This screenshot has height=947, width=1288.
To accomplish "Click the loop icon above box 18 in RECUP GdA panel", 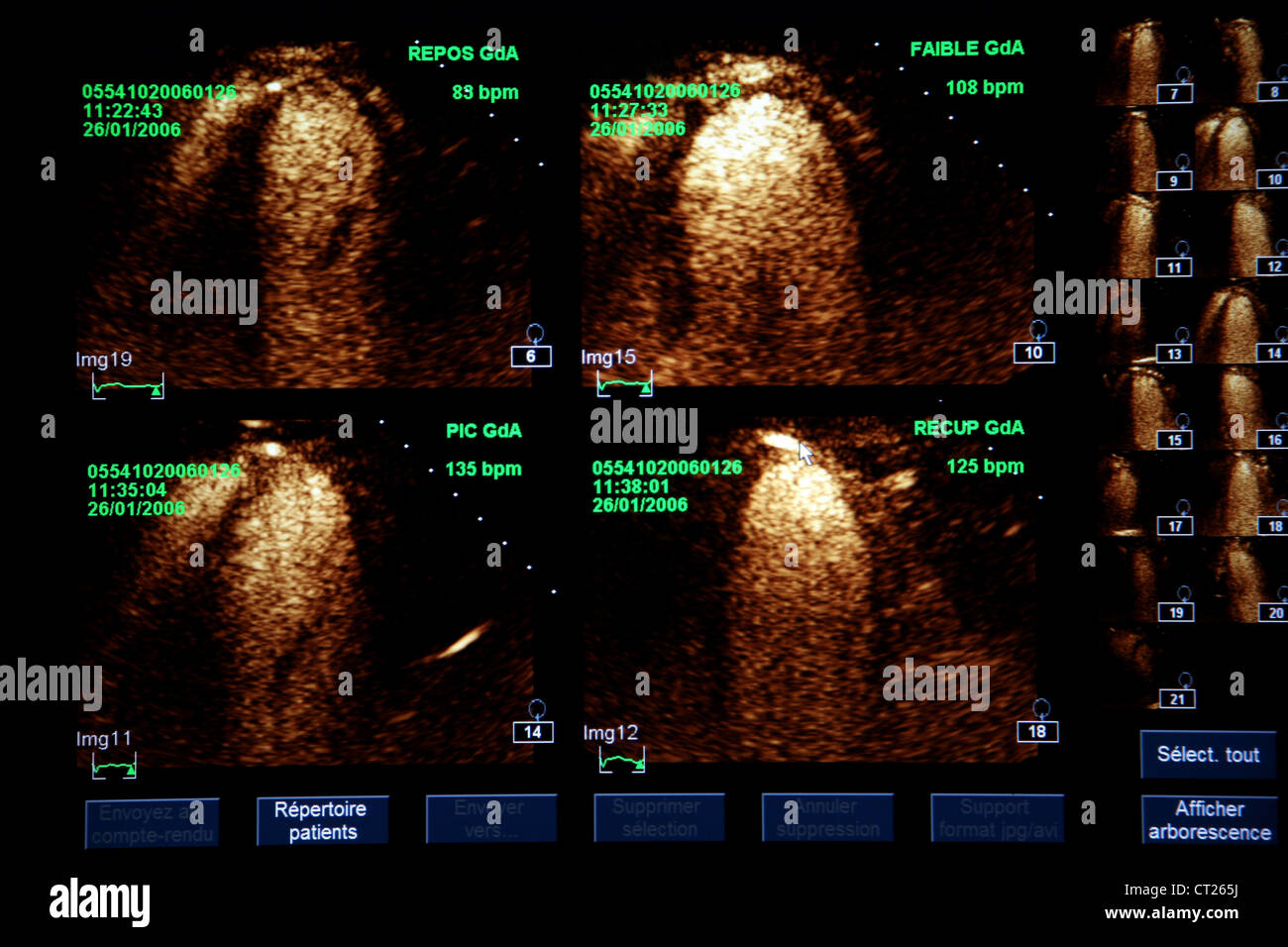I will [x=1040, y=708].
